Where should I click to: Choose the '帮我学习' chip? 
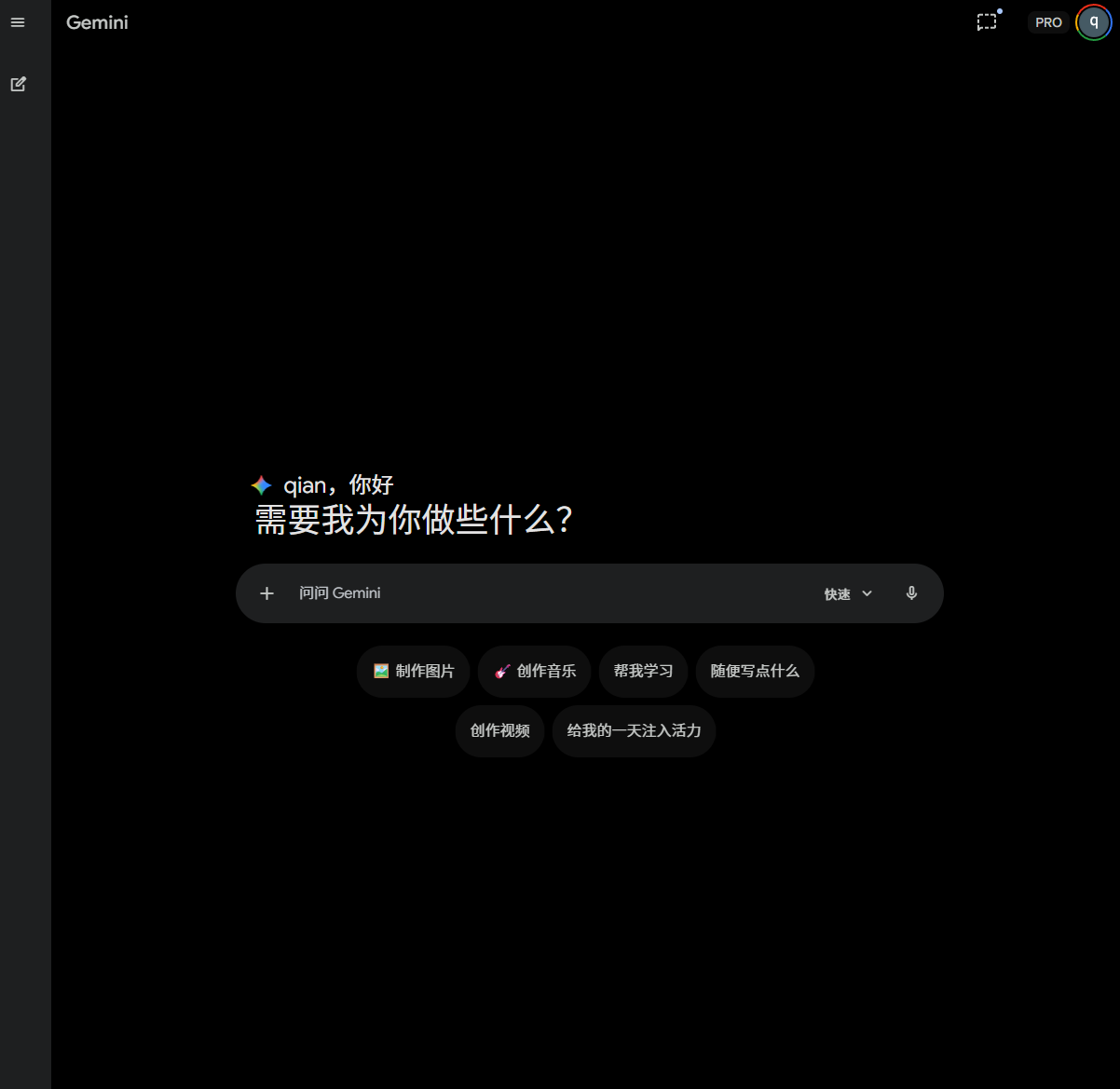643,671
